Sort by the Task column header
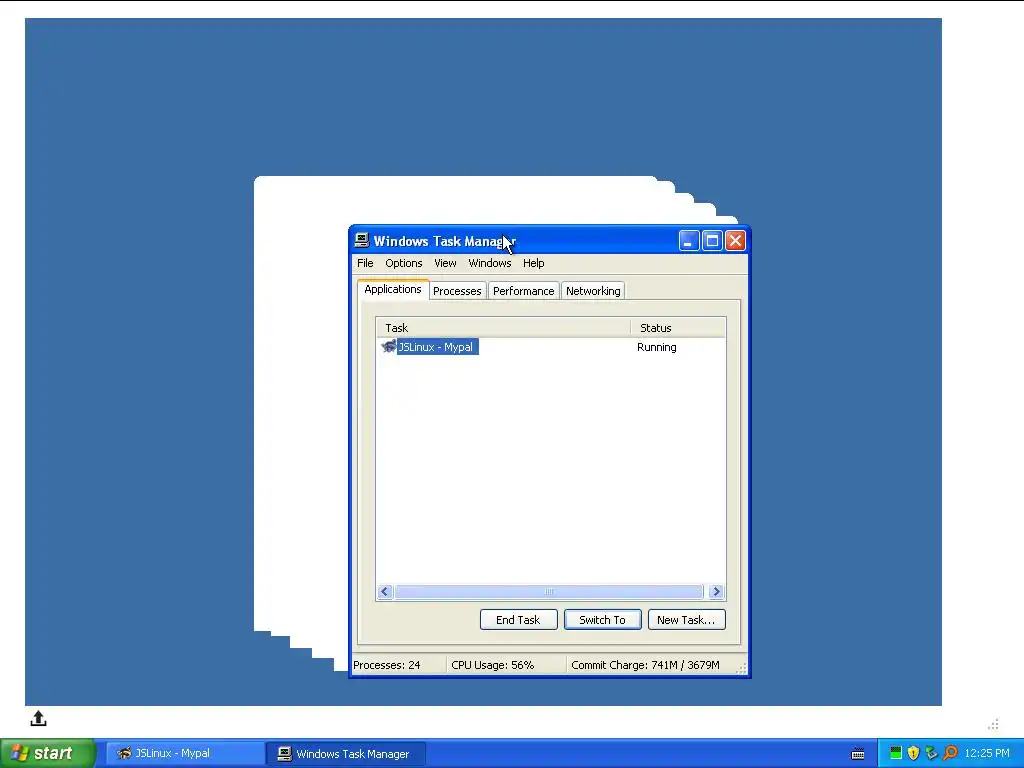 [x=503, y=328]
